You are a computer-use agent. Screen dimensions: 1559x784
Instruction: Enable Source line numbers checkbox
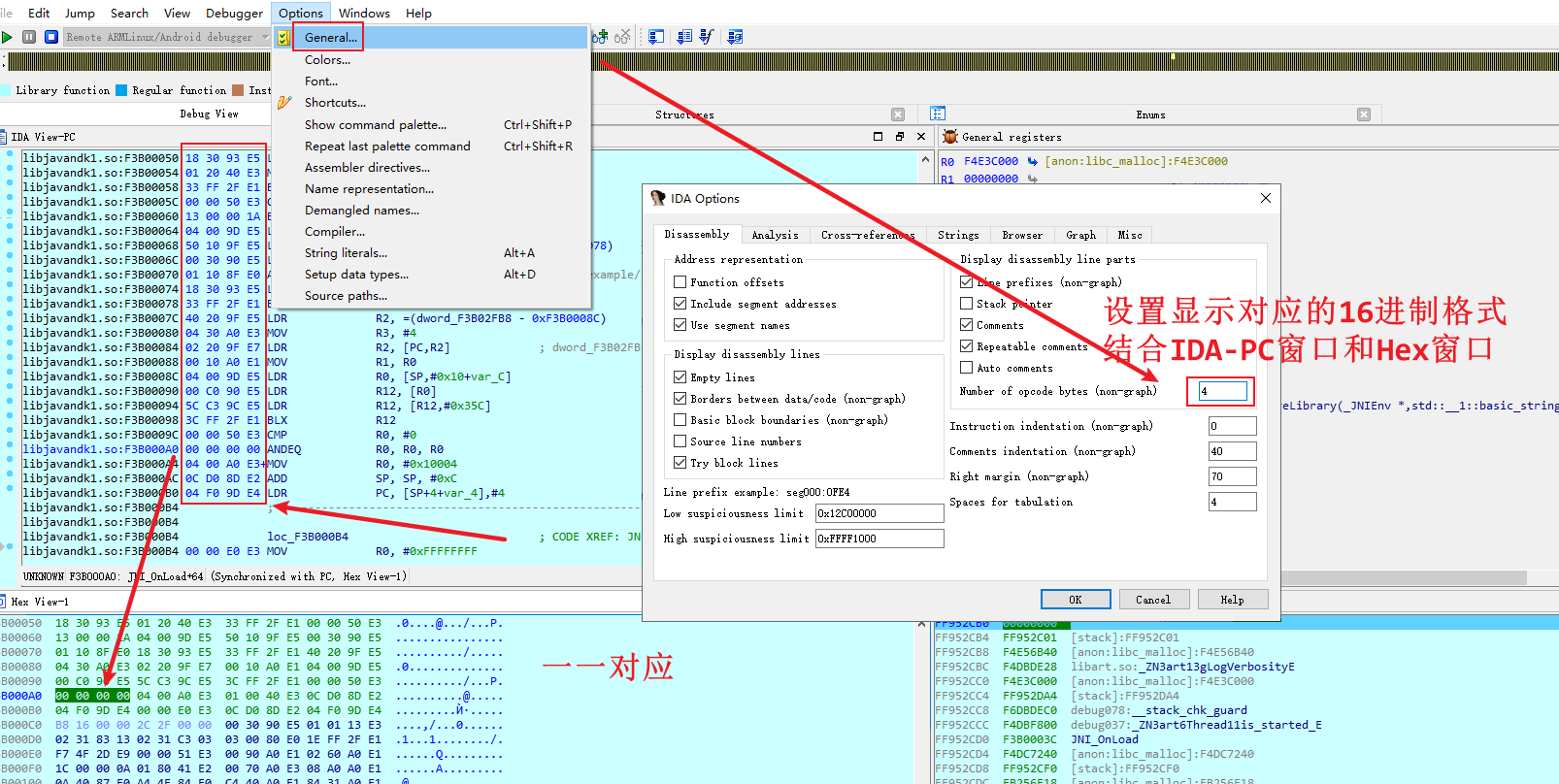tap(680, 441)
